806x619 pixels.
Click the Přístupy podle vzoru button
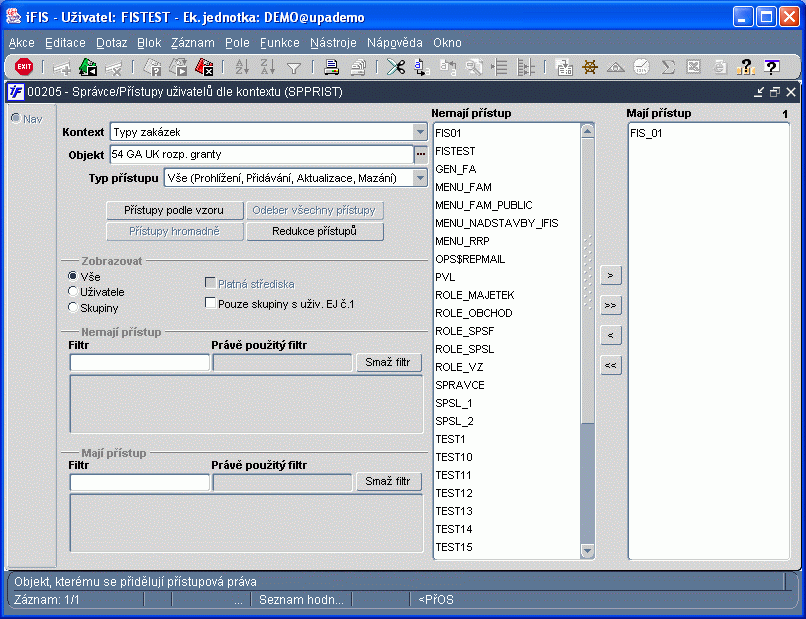point(174,210)
